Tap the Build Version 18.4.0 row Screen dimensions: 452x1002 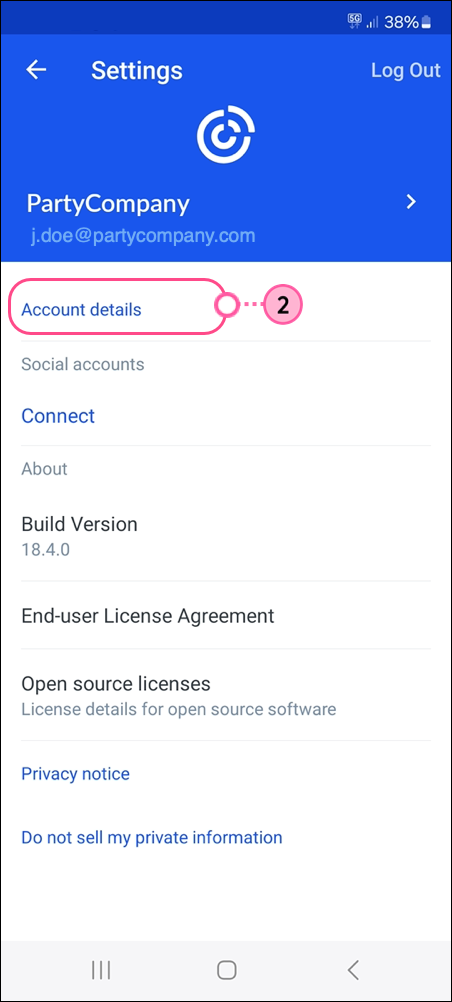coord(226,536)
